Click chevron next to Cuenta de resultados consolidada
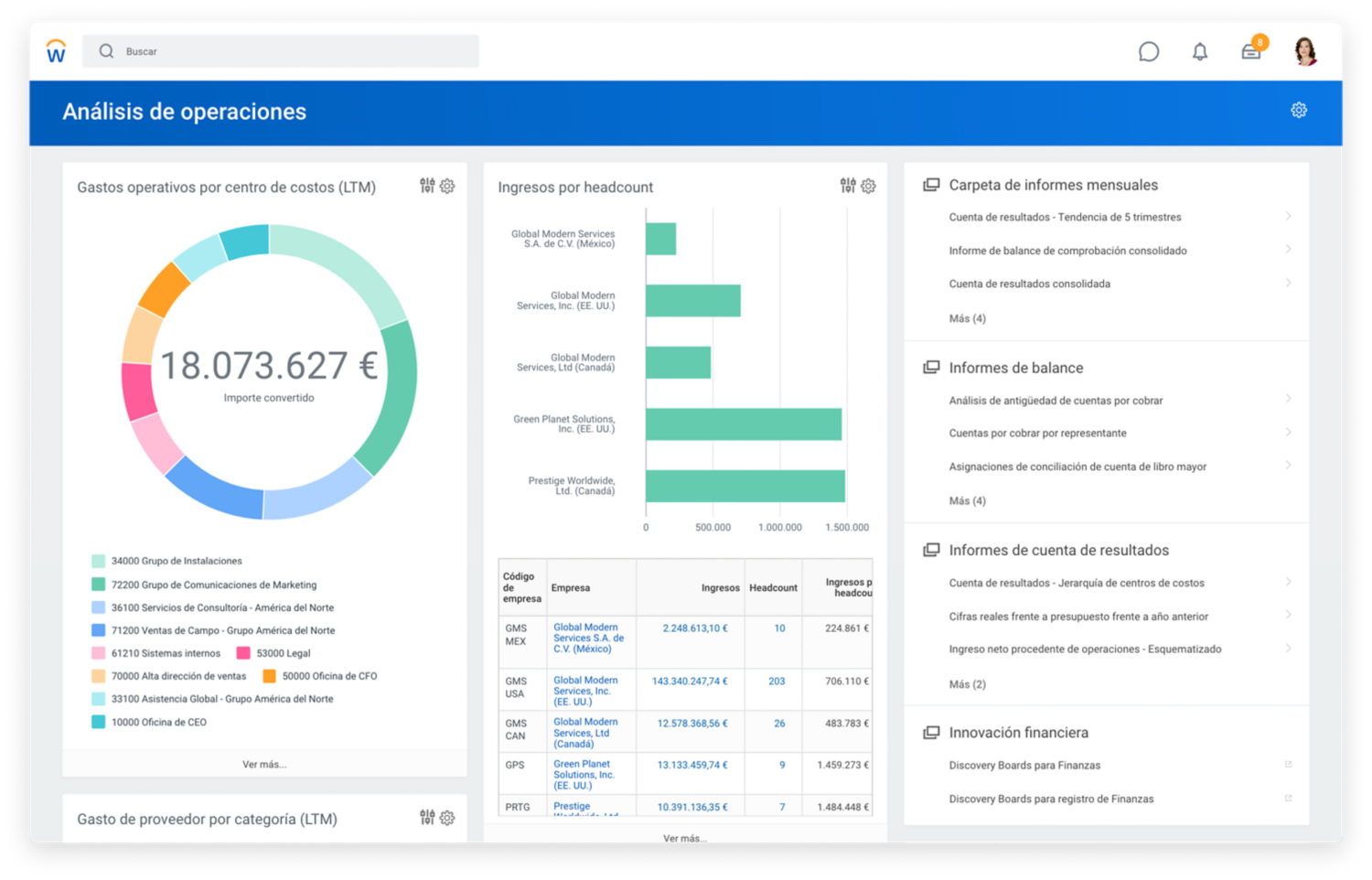Screen dimensions: 1372x880 (1288, 283)
